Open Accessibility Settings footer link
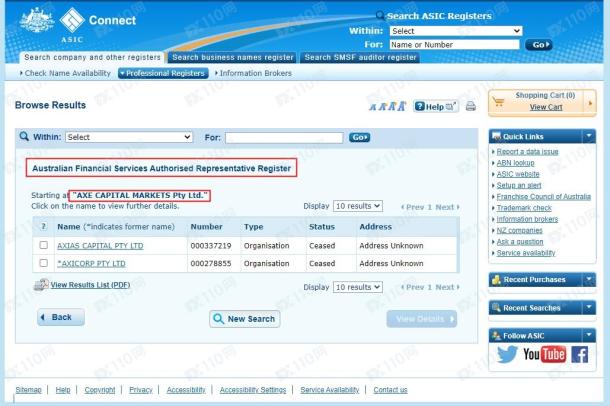 [x=253, y=390]
